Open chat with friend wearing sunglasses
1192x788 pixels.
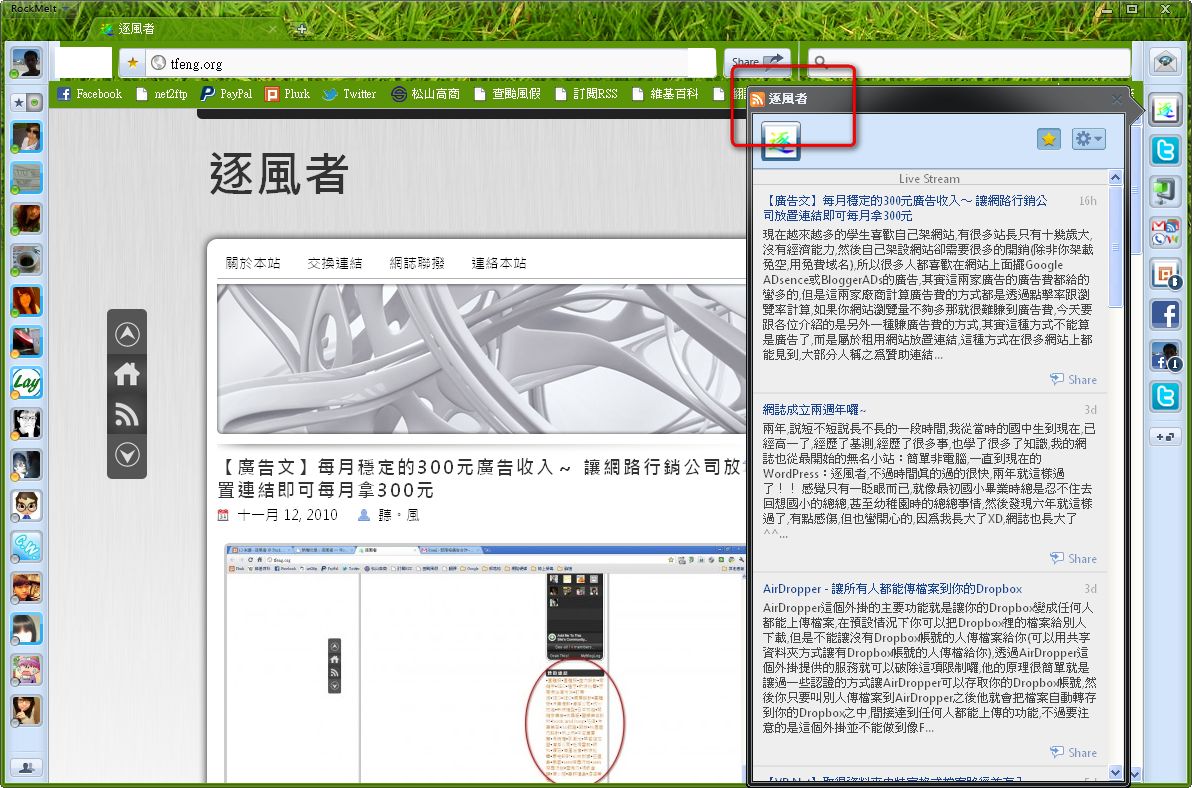tap(27, 137)
